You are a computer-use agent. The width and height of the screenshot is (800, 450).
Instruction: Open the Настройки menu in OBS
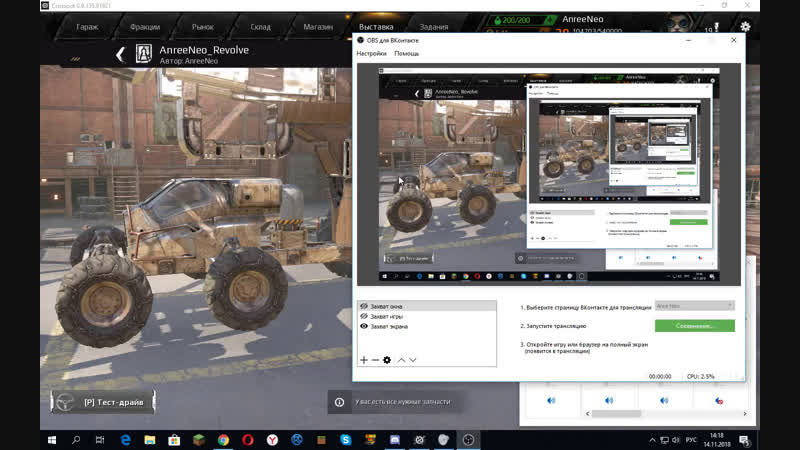pyautogui.click(x=371, y=53)
